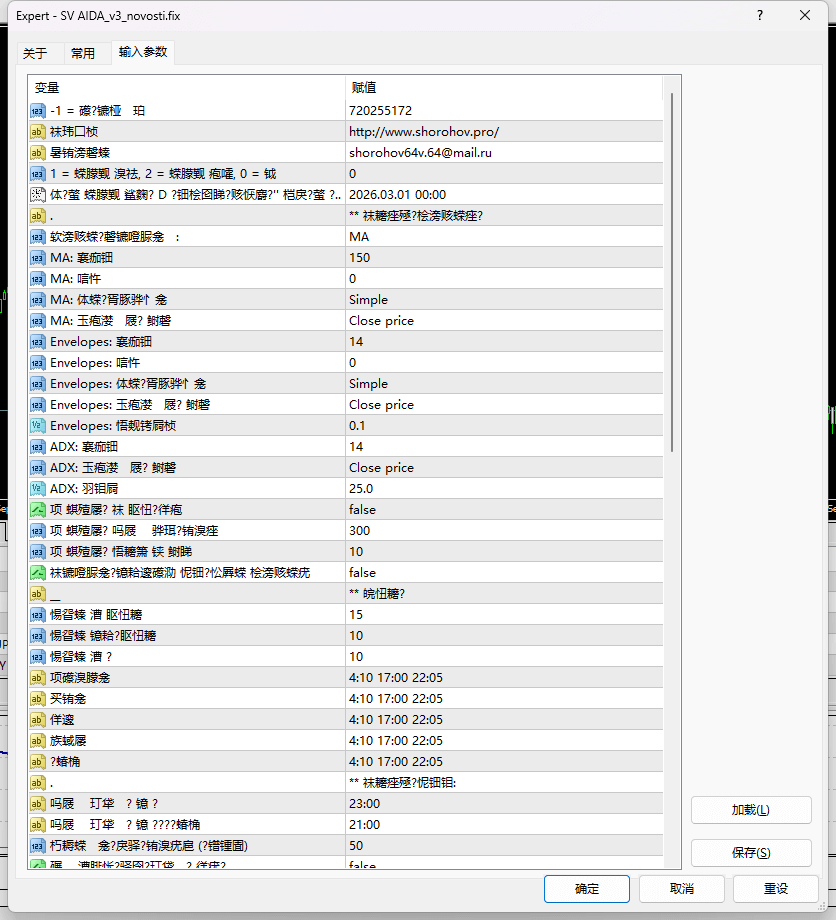Select the 21:00 time value

tap(505, 825)
